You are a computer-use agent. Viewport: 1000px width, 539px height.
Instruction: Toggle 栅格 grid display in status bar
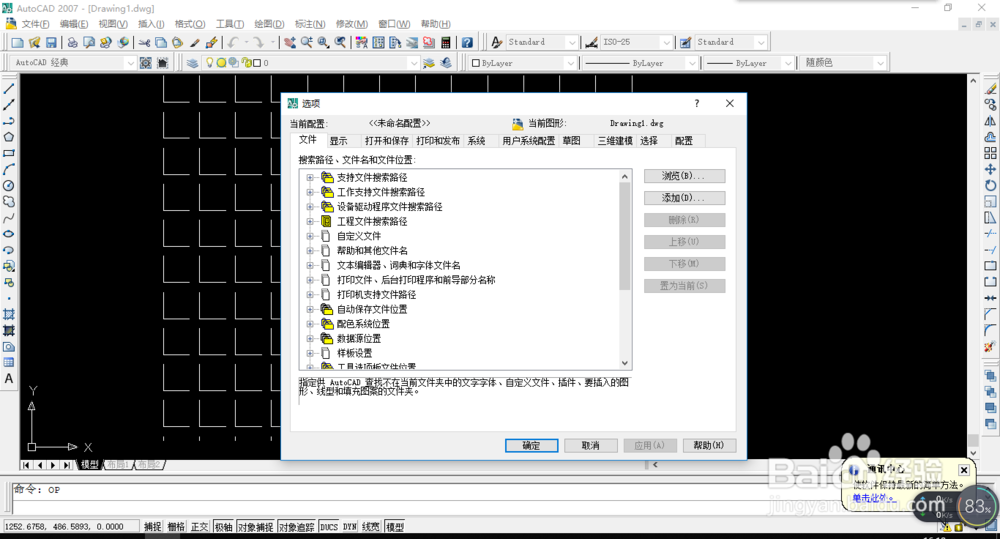(x=176, y=527)
